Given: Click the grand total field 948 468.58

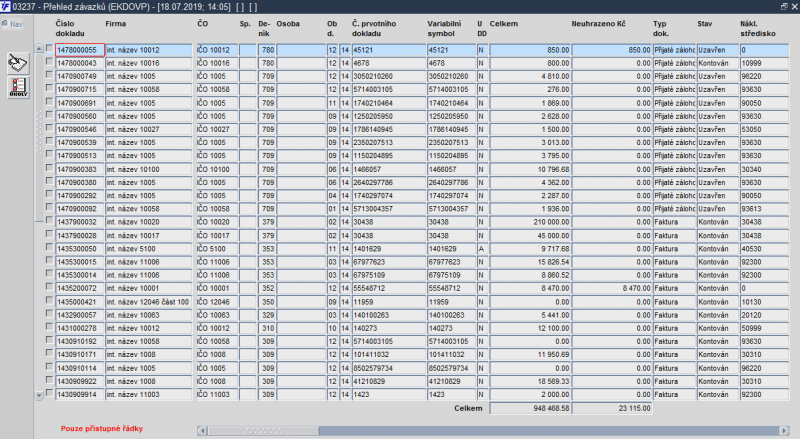Looking at the screenshot, I should (530, 408).
